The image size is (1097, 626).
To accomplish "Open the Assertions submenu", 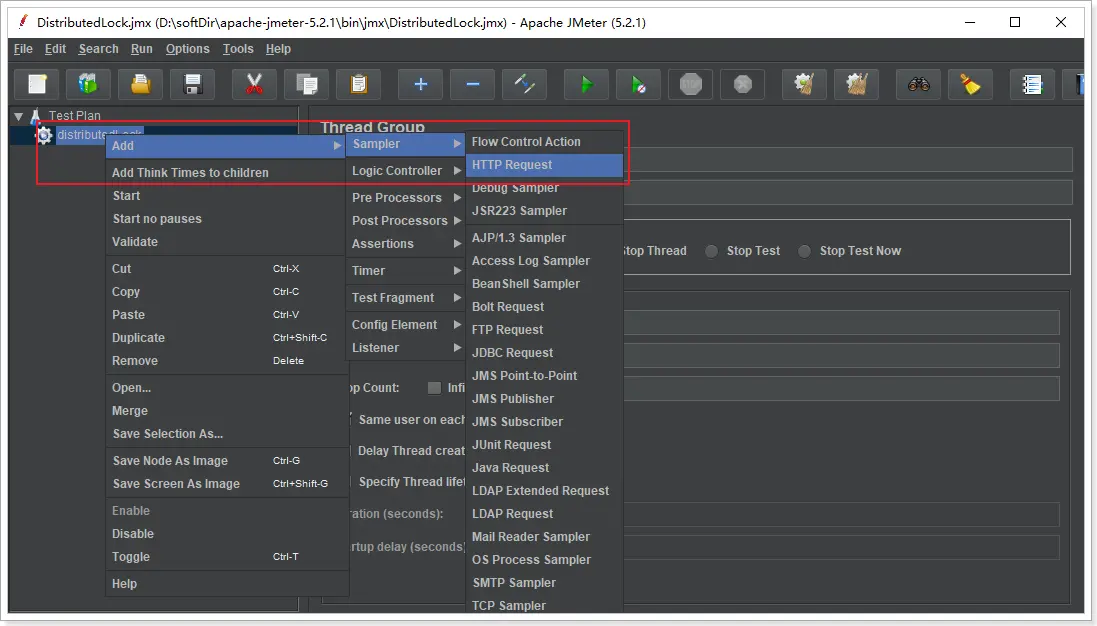I will coord(406,244).
